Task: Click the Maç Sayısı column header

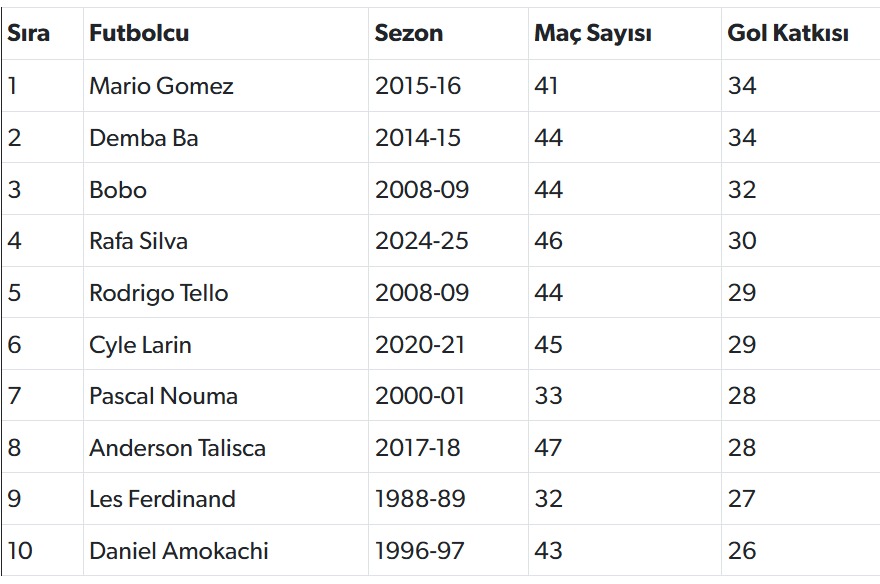Action: pyautogui.click(x=592, y=33)
